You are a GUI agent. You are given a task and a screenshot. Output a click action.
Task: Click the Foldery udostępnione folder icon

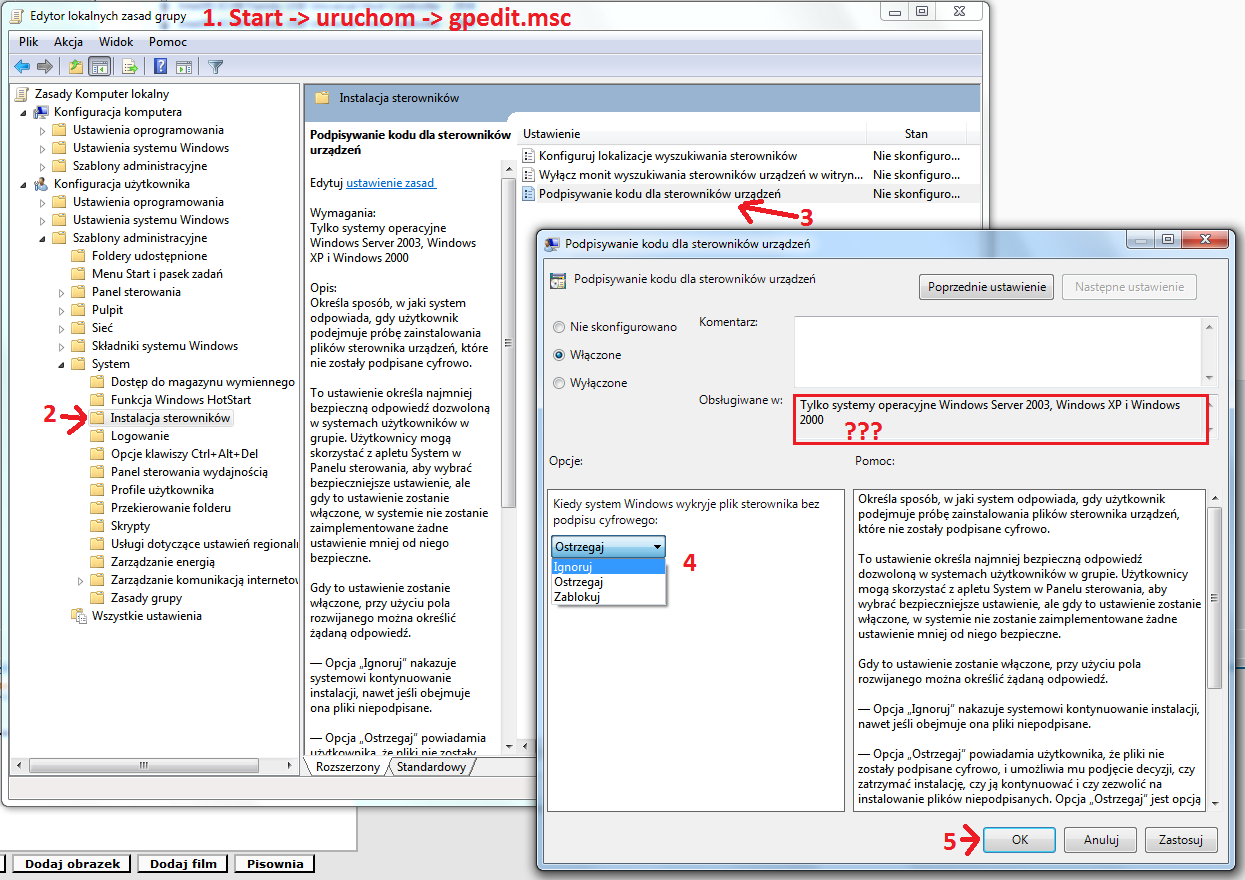tap(79, 256)
